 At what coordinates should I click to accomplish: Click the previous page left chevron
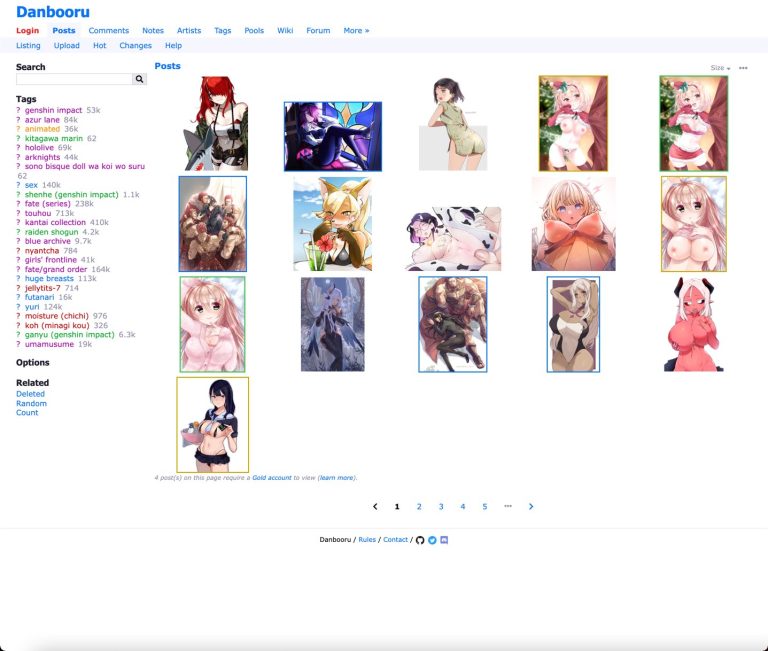click(375, 506)
